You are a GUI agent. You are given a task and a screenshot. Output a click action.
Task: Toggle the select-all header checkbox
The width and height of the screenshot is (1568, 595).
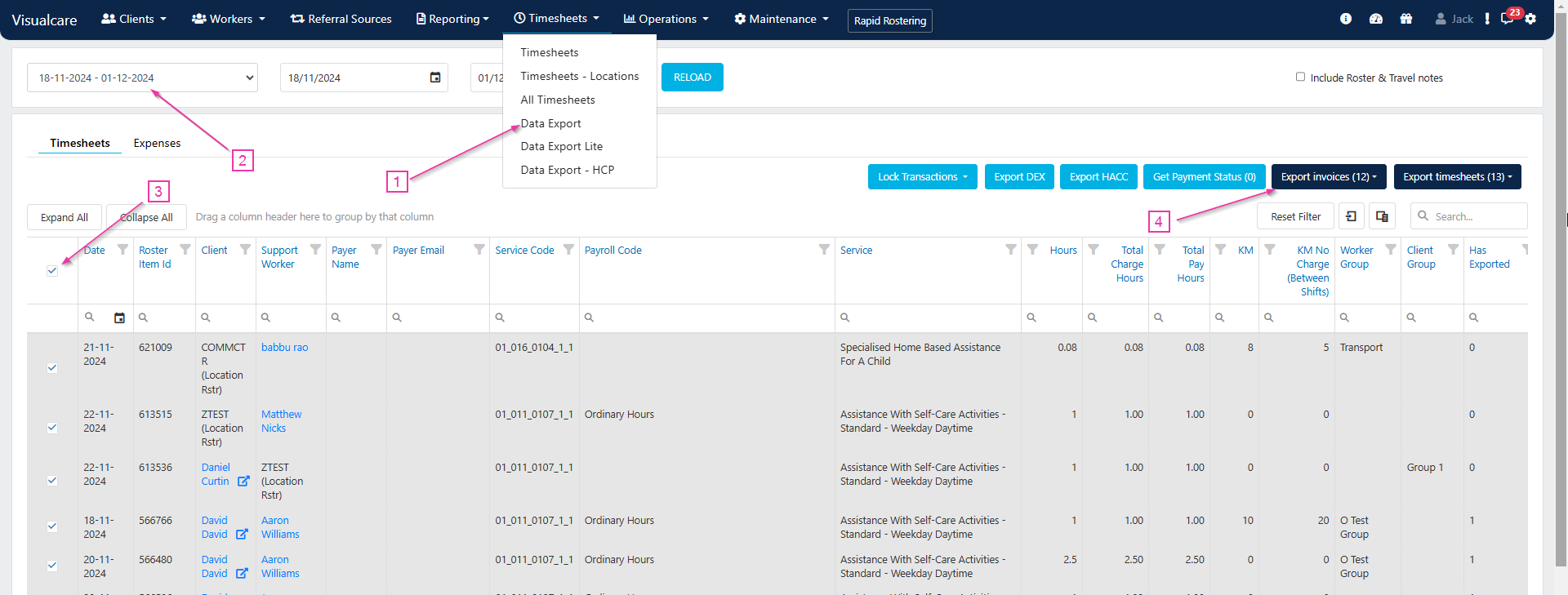click(52, 271)
